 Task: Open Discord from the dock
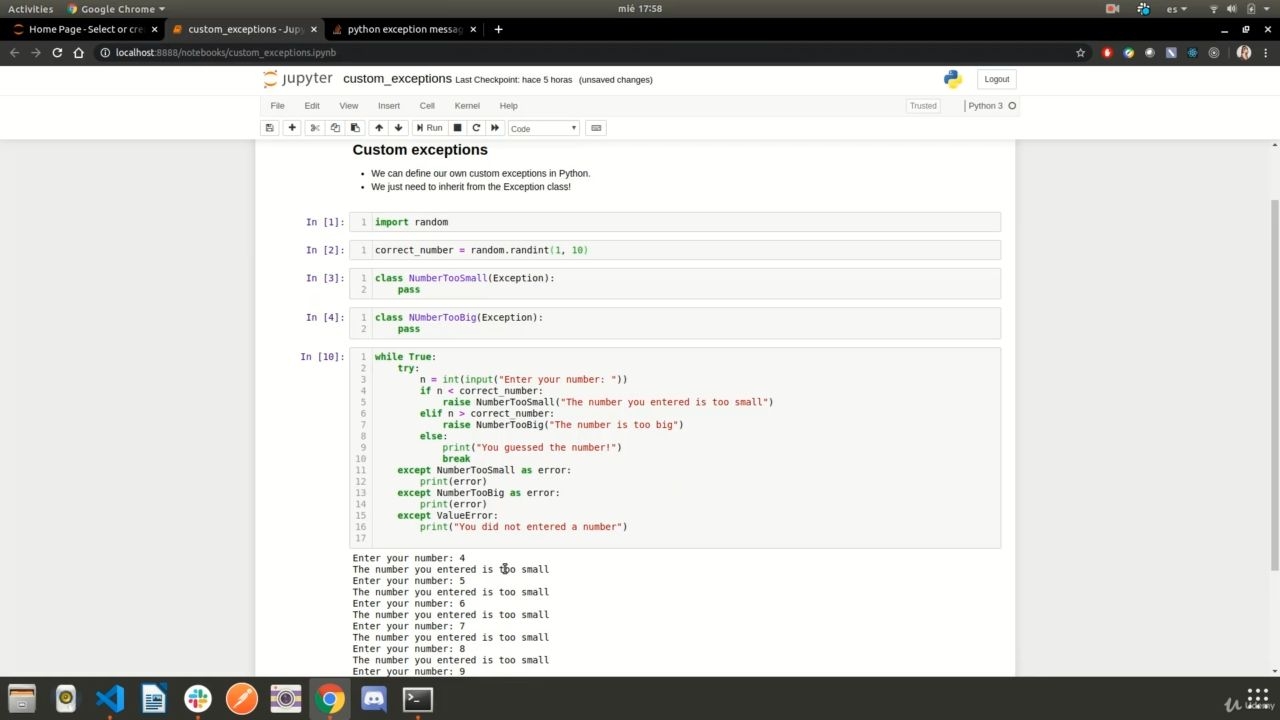pos(374,698)
